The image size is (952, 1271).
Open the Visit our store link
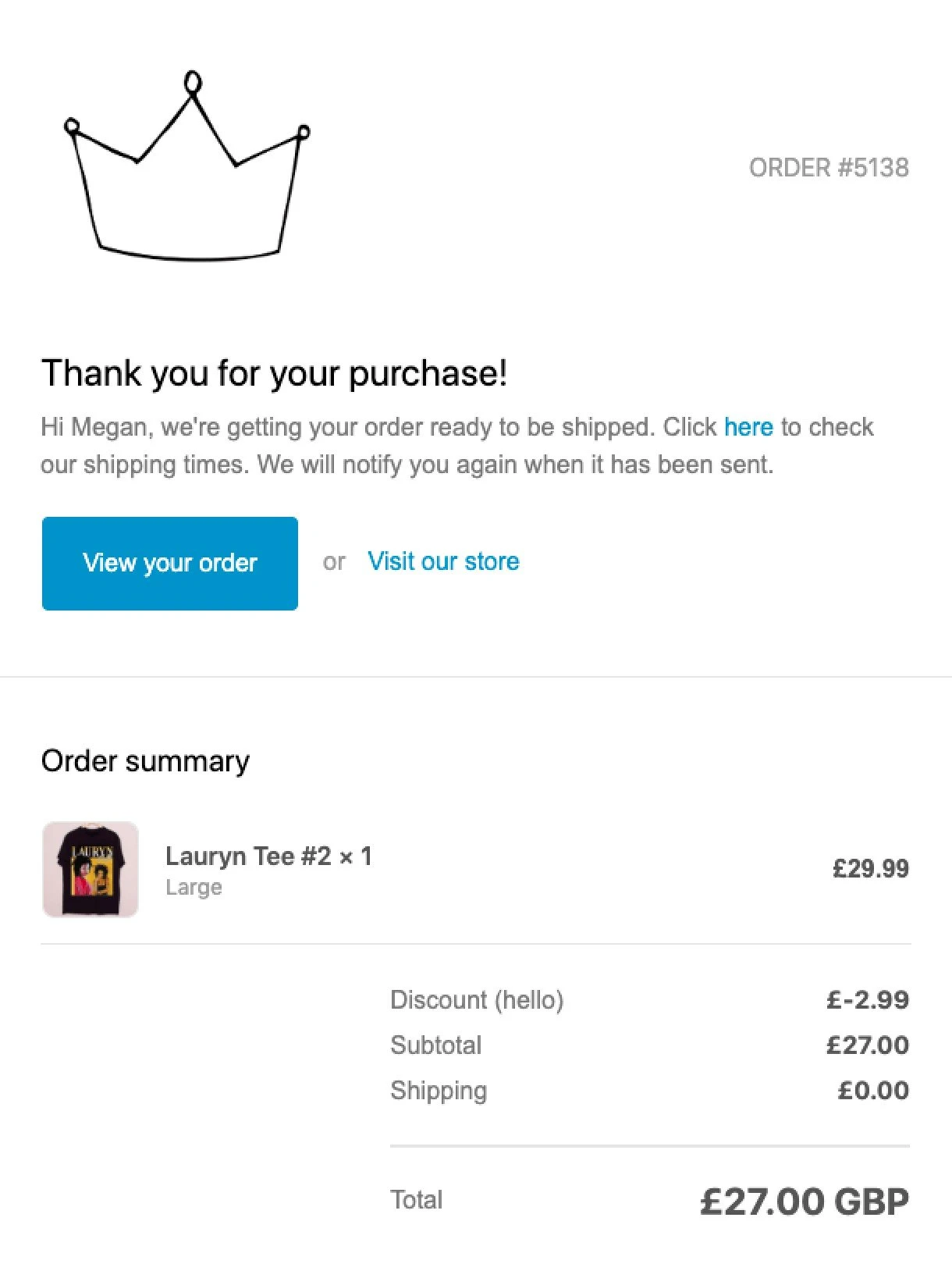pyautogui.click(x=443, y=561)
